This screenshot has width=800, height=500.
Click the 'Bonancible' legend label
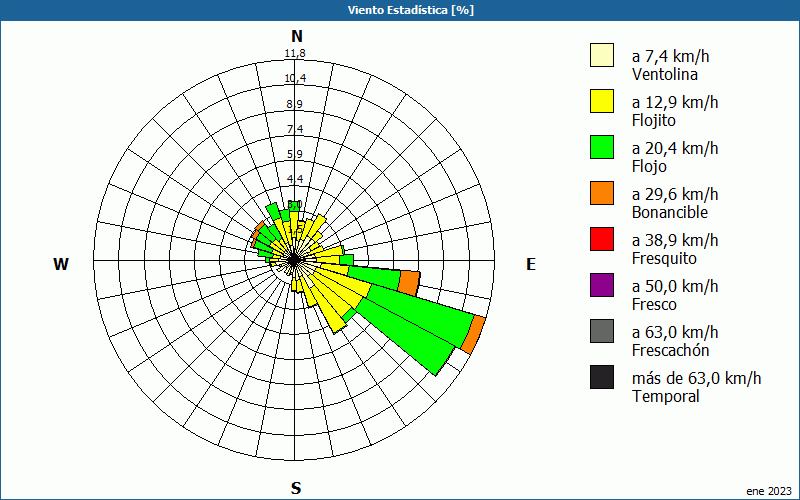click(670, 212)
